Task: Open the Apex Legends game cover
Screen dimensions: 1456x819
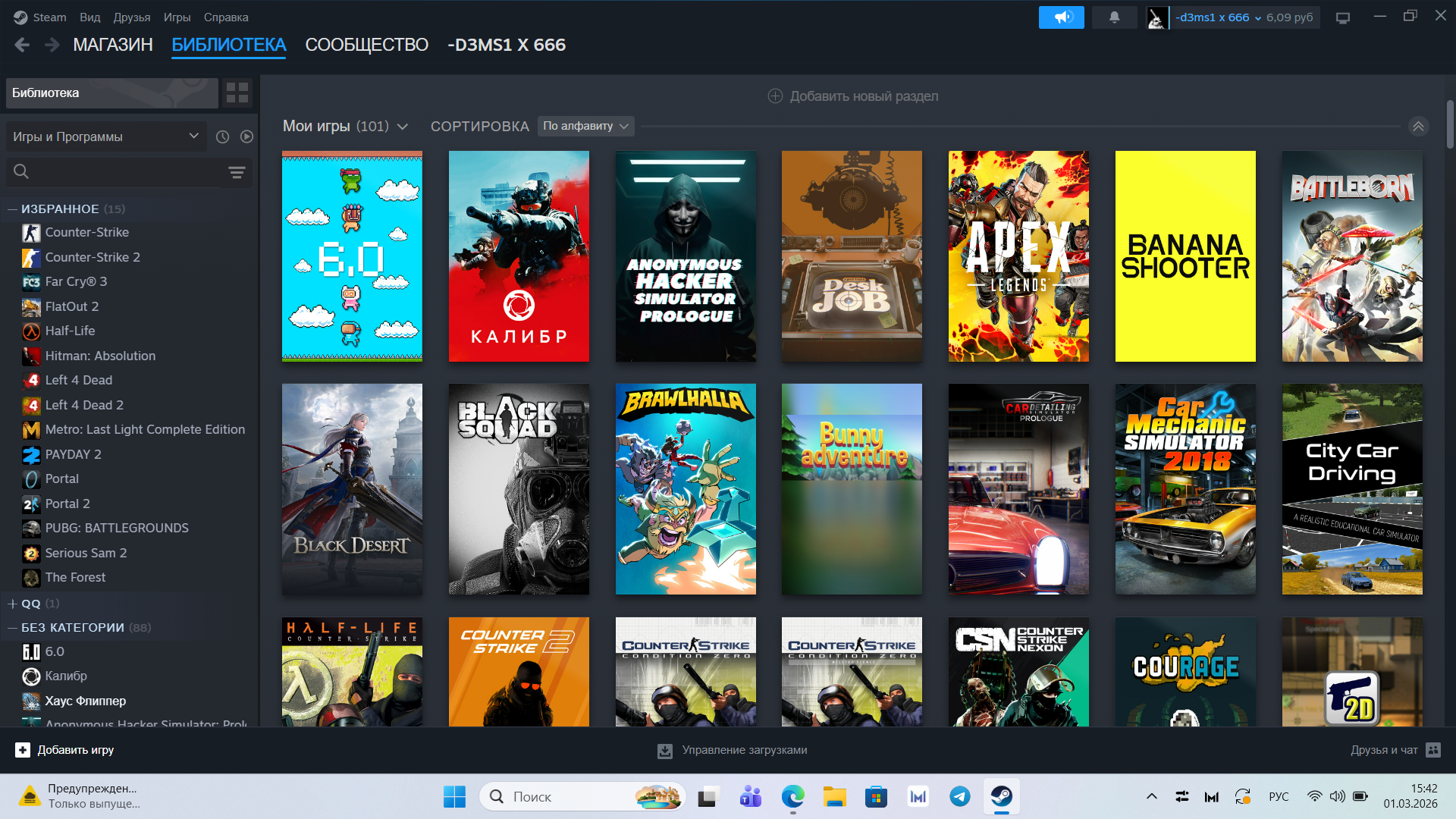Action: (x=1018, y=256)
